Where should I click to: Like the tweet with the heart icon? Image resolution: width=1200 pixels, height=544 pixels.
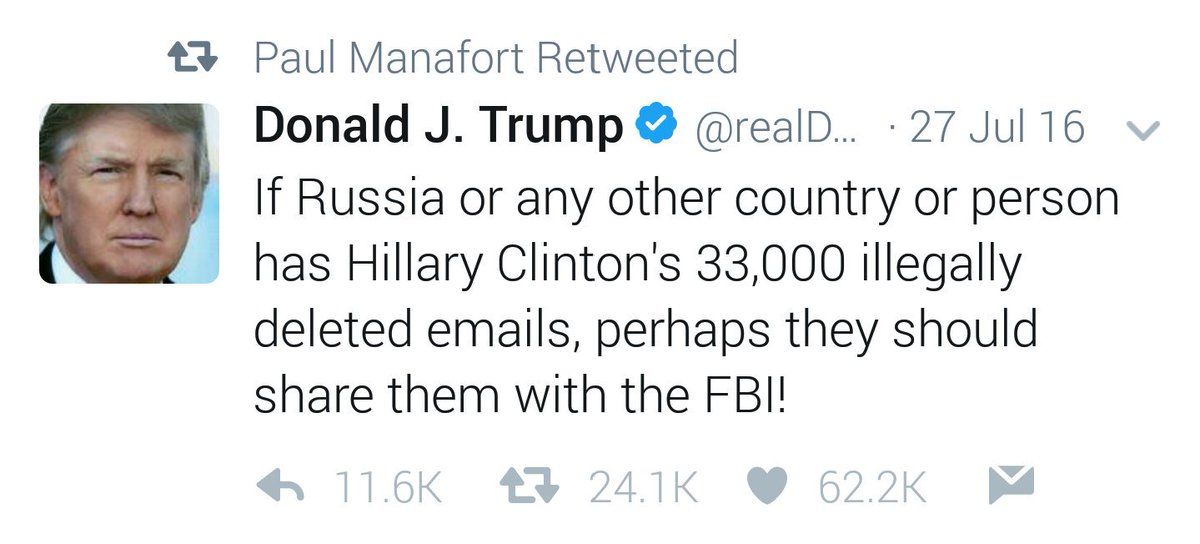point(771,487)
